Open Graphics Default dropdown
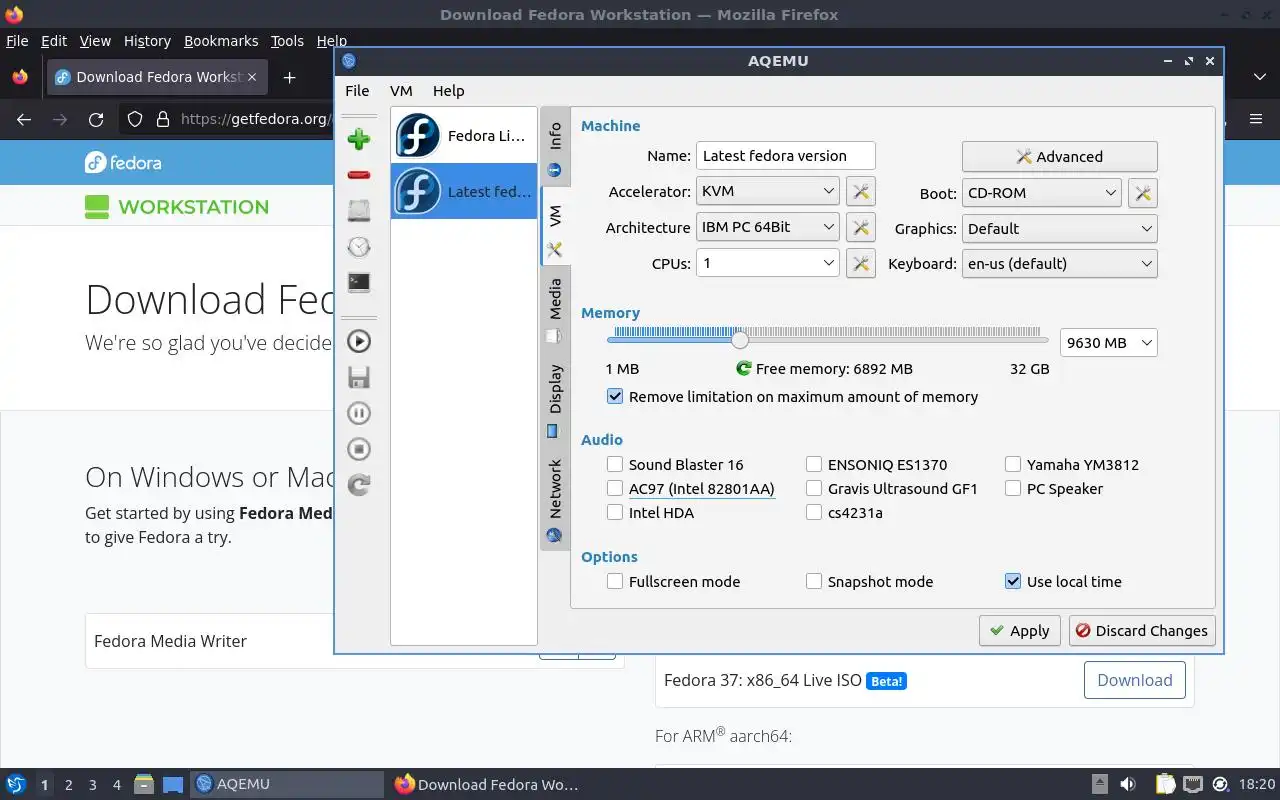The width and height of the screenshot is (1280, 800). [1059, 228]
